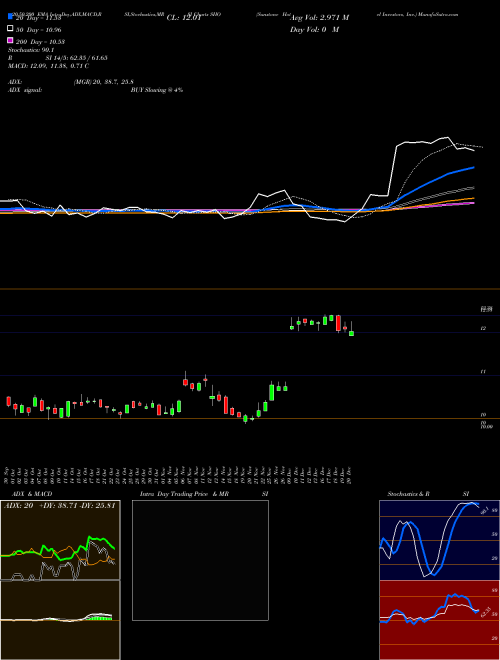Open the empty Intra Day Trading Price panel
This screenshot has width=500, height=660.
[200, 560]
